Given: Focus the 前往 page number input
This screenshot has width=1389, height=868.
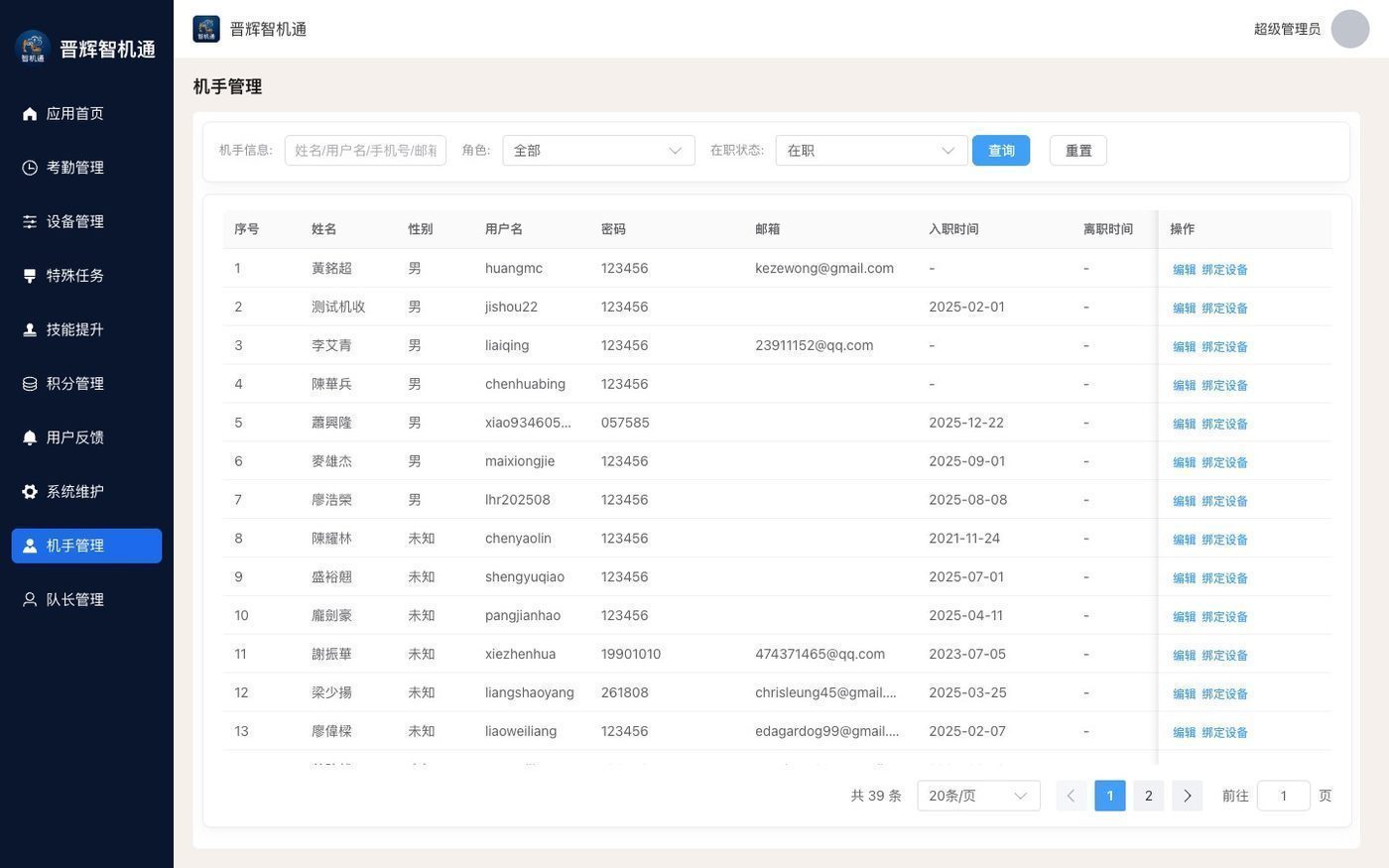Looking at the screenshot, I should click(x=1284, y=796).
